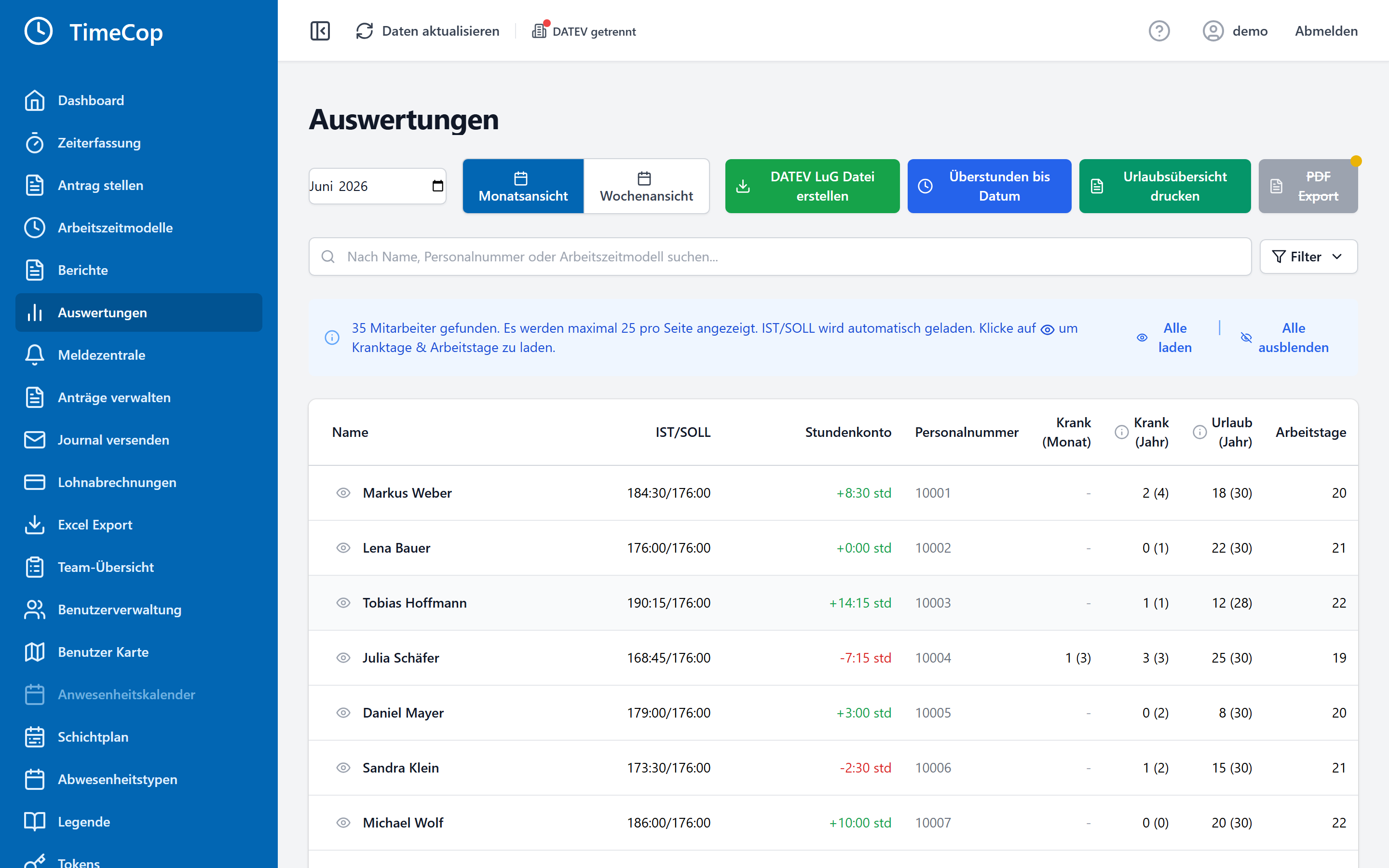
Task: Toggle details eye for Daniel Mayer
Action: pyautogui.click(x=343, y=713)
